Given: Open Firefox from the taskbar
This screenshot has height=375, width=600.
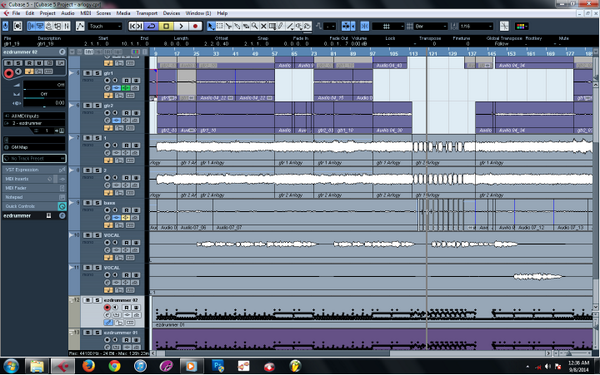Looking at the screenshot, I should tap(88, 366).
